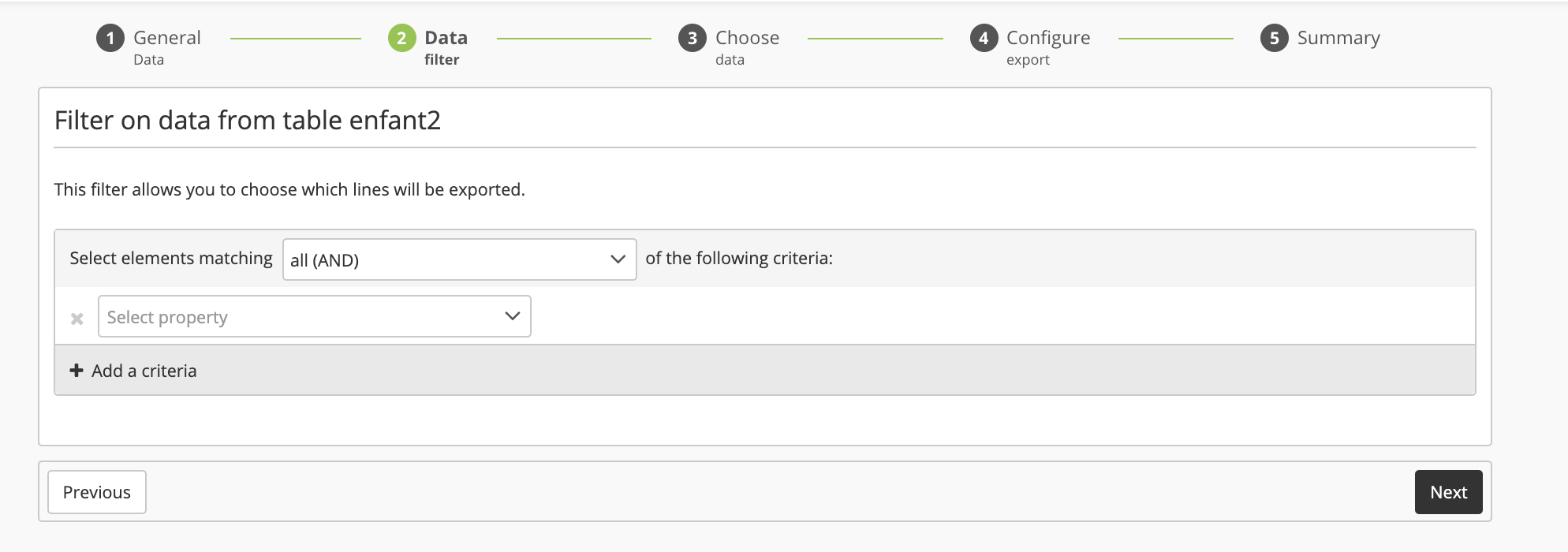Remove the criteria row with the X icon
Screen dimensions: 1568x552
(x=77, y=319)
